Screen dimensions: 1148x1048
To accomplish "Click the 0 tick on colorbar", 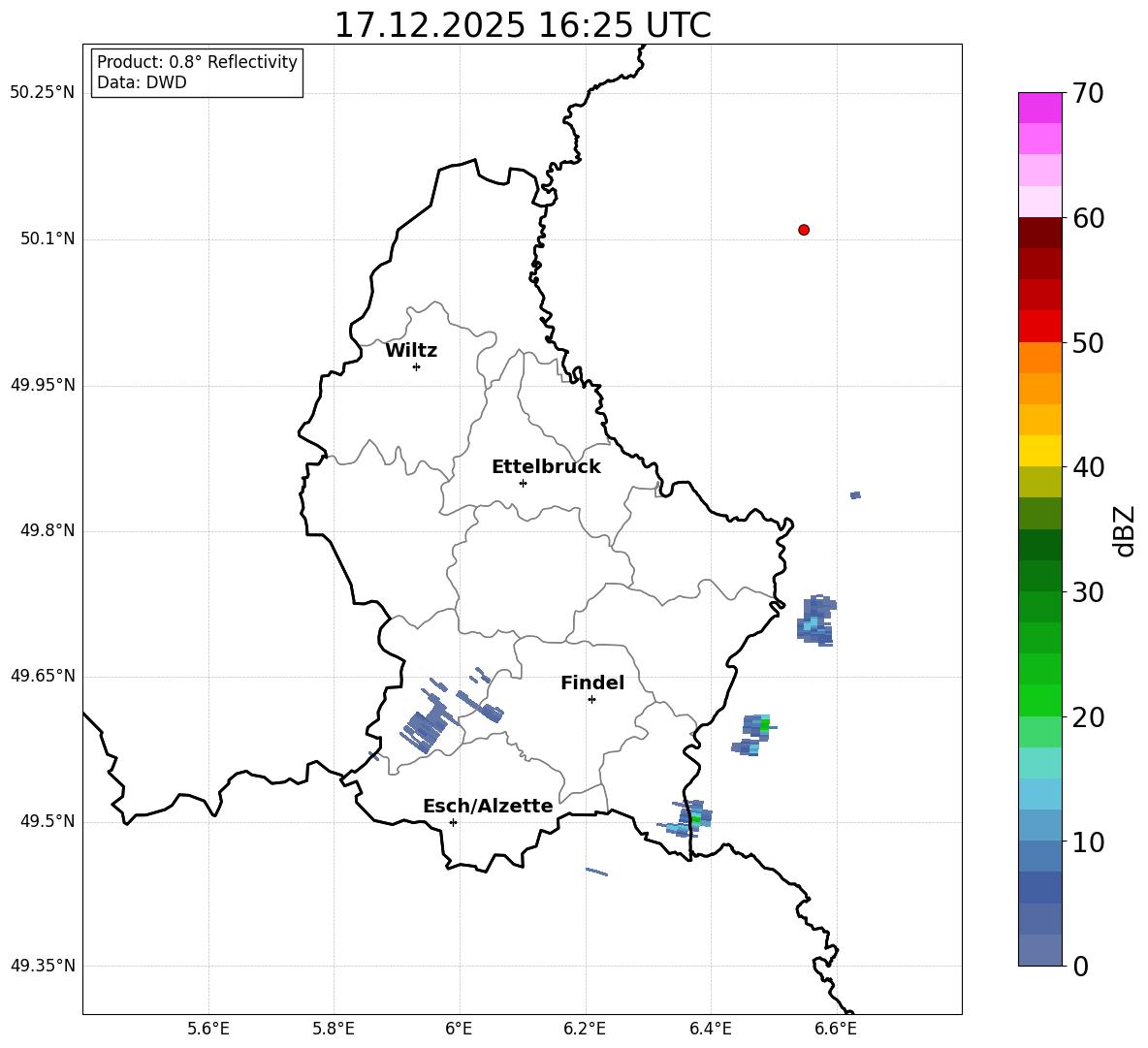I will (x=1080, y=966).
